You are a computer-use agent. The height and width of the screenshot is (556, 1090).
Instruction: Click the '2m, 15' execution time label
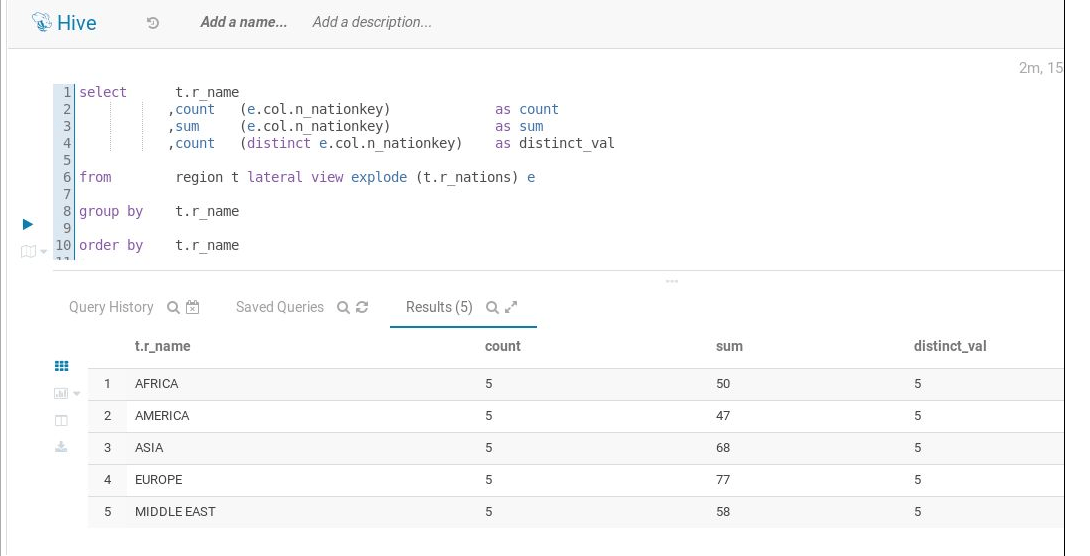[x=1041, y=67]
